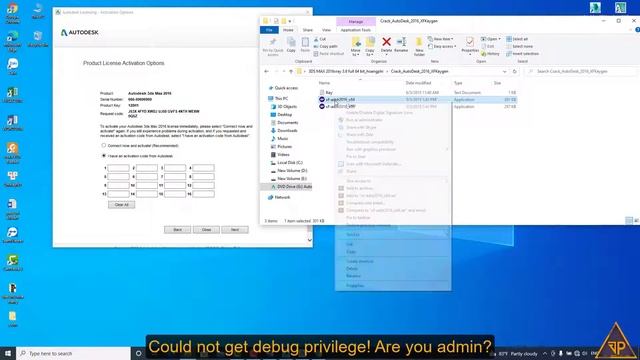The width and height of the screenshot is (640, 360).
Task: Click the Search Crack_AutoDesk folder search box
Action: coord(581,71)
